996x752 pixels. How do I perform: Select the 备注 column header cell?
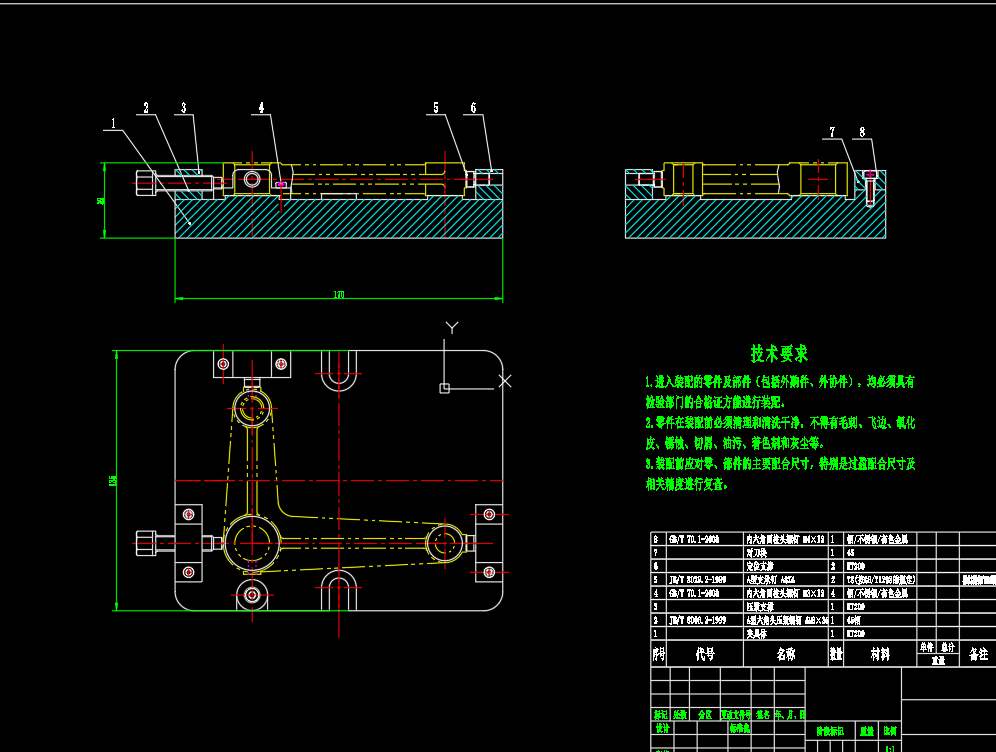click(x=977, y=654)
